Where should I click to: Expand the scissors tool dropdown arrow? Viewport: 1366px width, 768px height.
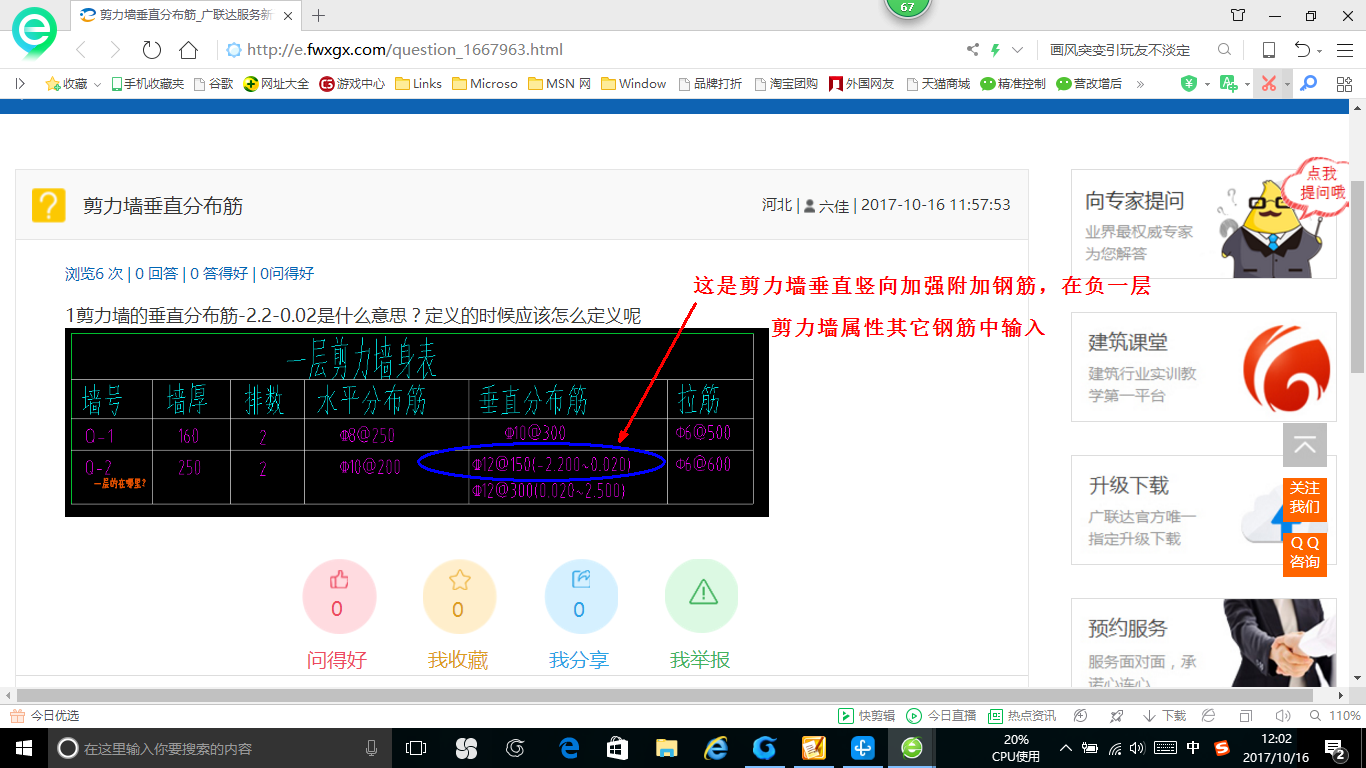pyautogui.click(x=1287, y=84)
